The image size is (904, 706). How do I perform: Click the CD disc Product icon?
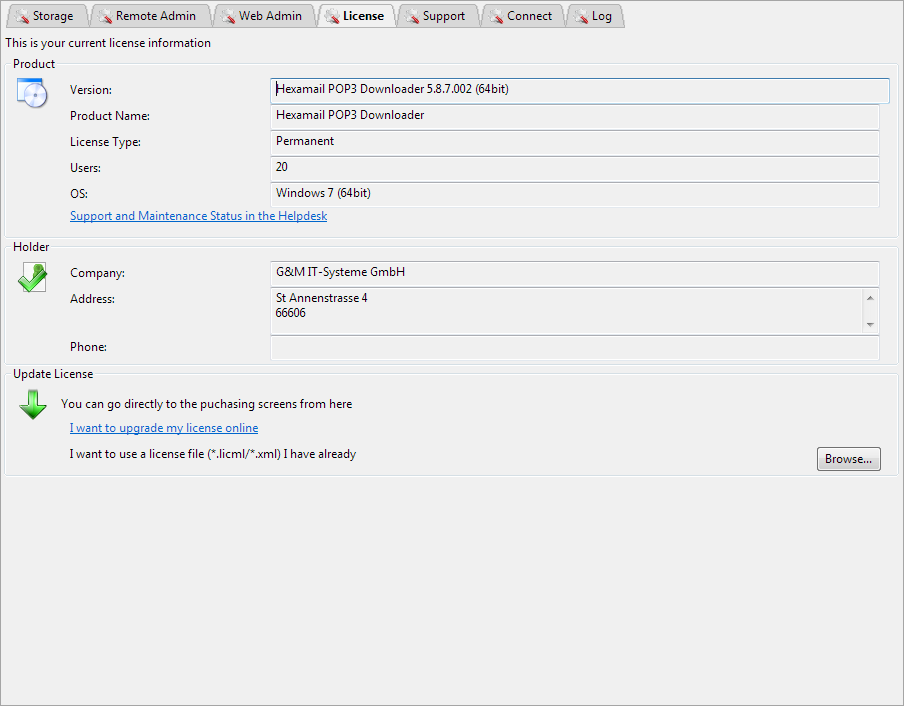click(32, 92)
